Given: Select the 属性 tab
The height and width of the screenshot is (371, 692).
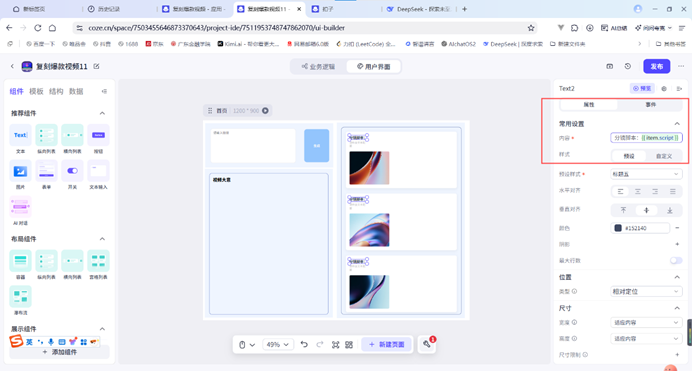Looking at the screenshot, I should coord(589,105).
